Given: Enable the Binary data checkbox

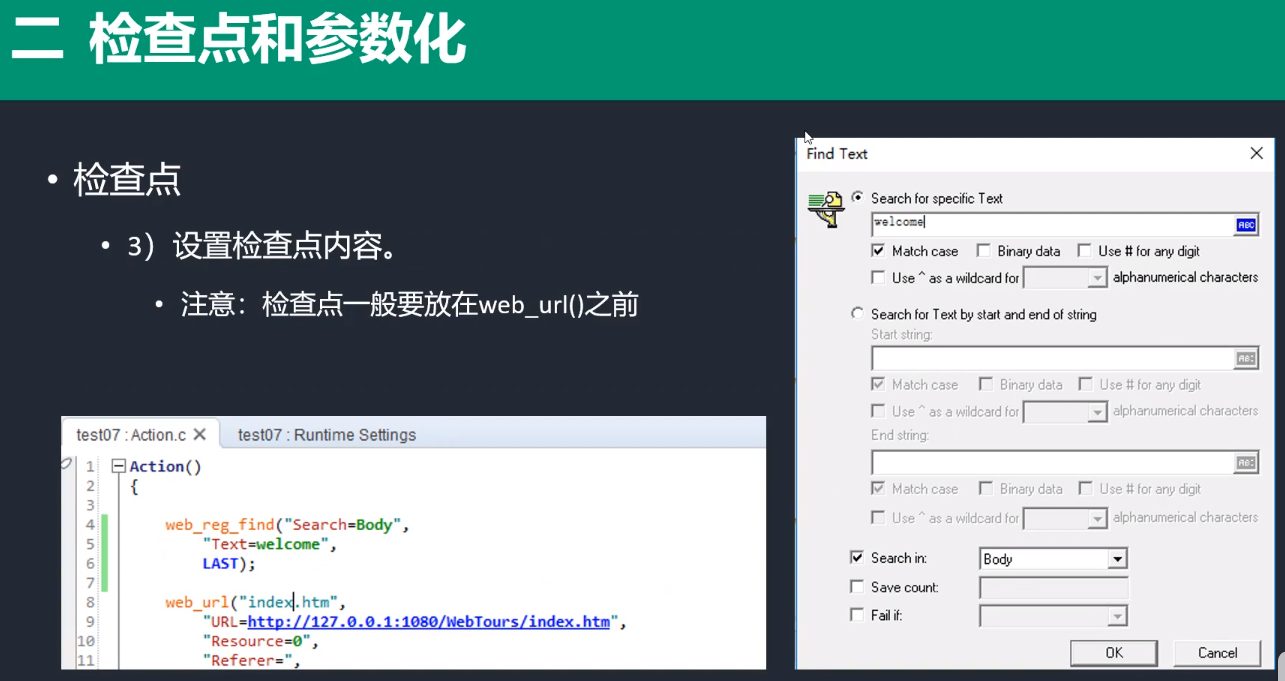Looking at the screenshot, I should point(983,250).
